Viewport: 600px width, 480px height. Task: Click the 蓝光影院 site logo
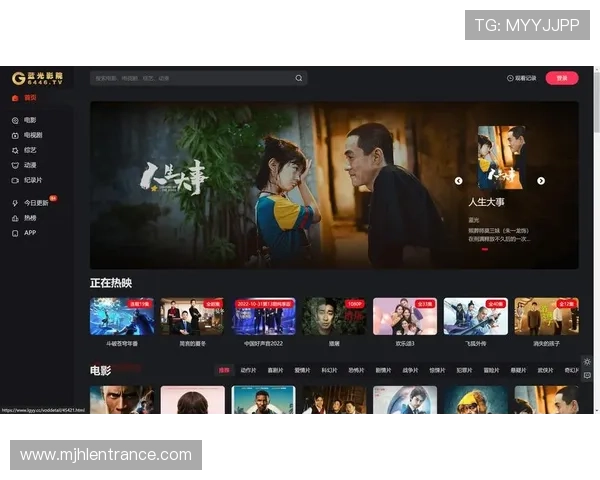click(37, 78)
